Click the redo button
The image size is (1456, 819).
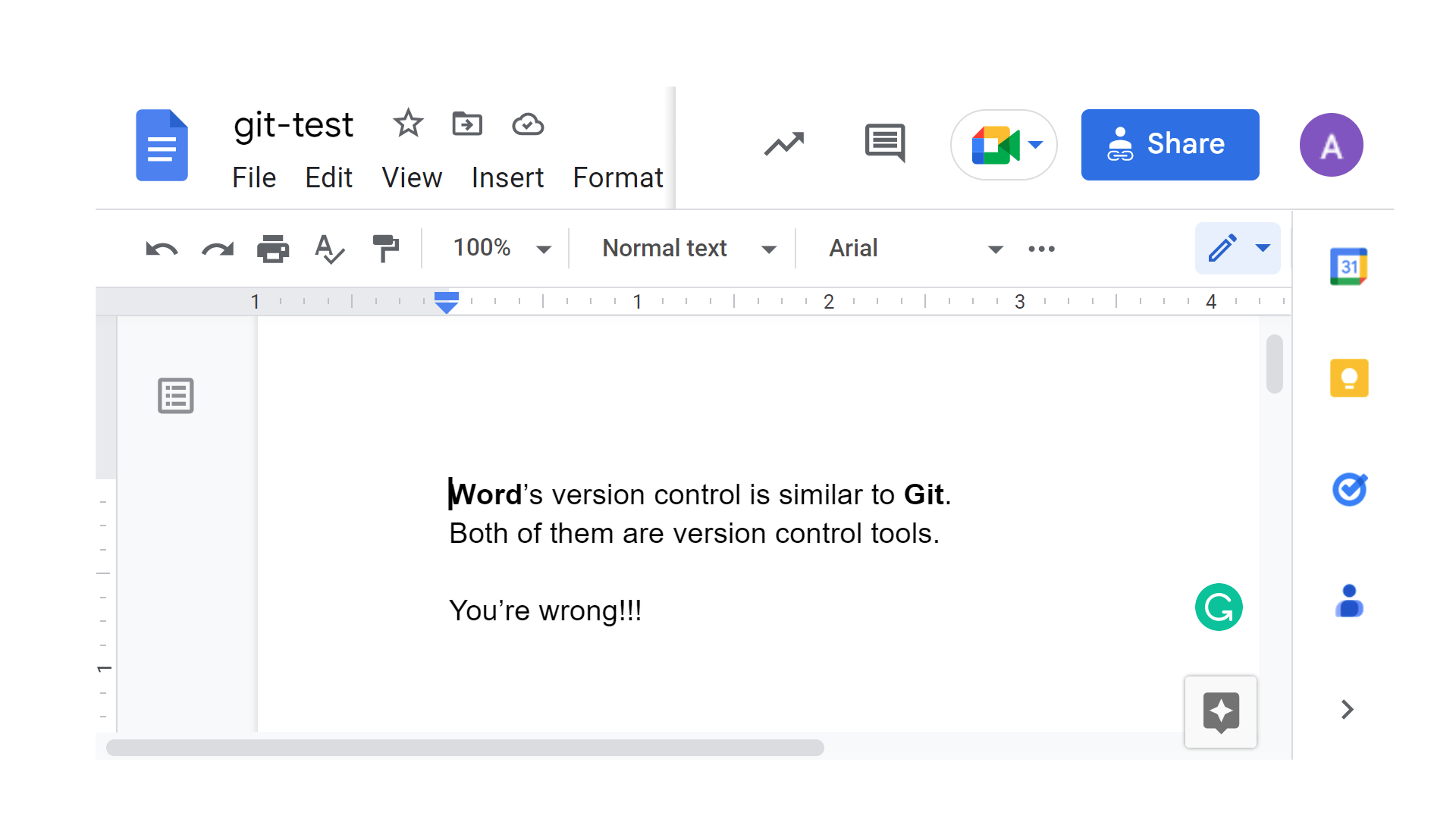point(216,248)
